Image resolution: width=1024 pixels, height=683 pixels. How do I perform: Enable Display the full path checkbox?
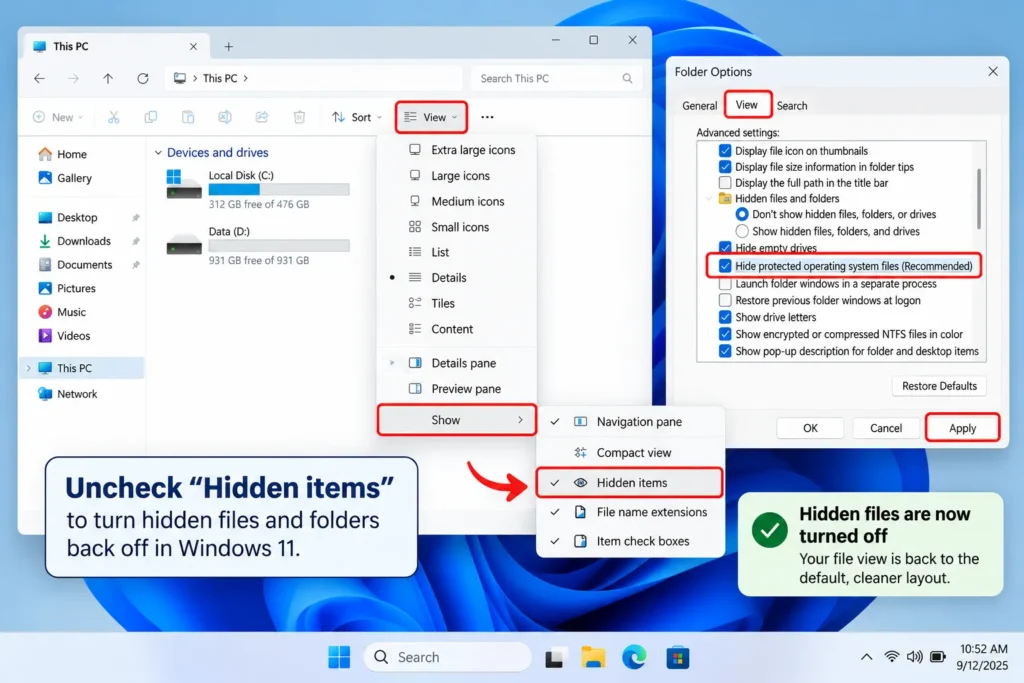click(725, 183)
